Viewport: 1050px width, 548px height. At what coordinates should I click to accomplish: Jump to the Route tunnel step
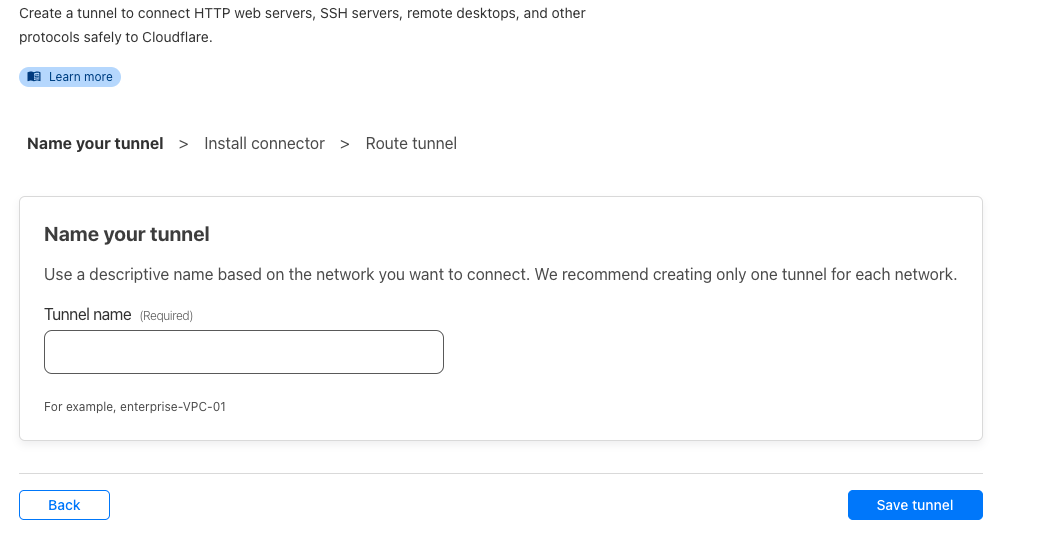coord(411,143)
